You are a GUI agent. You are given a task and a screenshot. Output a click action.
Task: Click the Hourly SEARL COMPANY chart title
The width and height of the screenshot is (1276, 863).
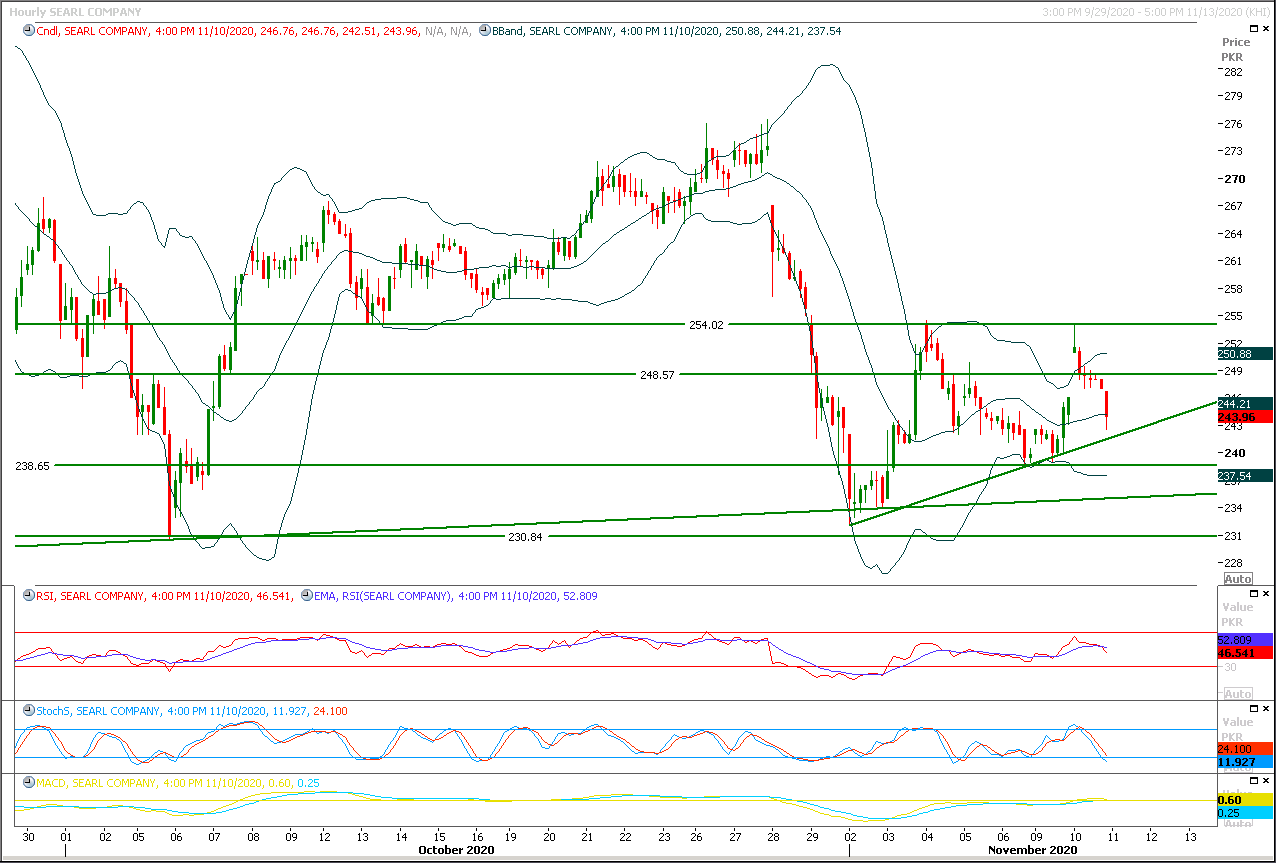pos(75,12)
